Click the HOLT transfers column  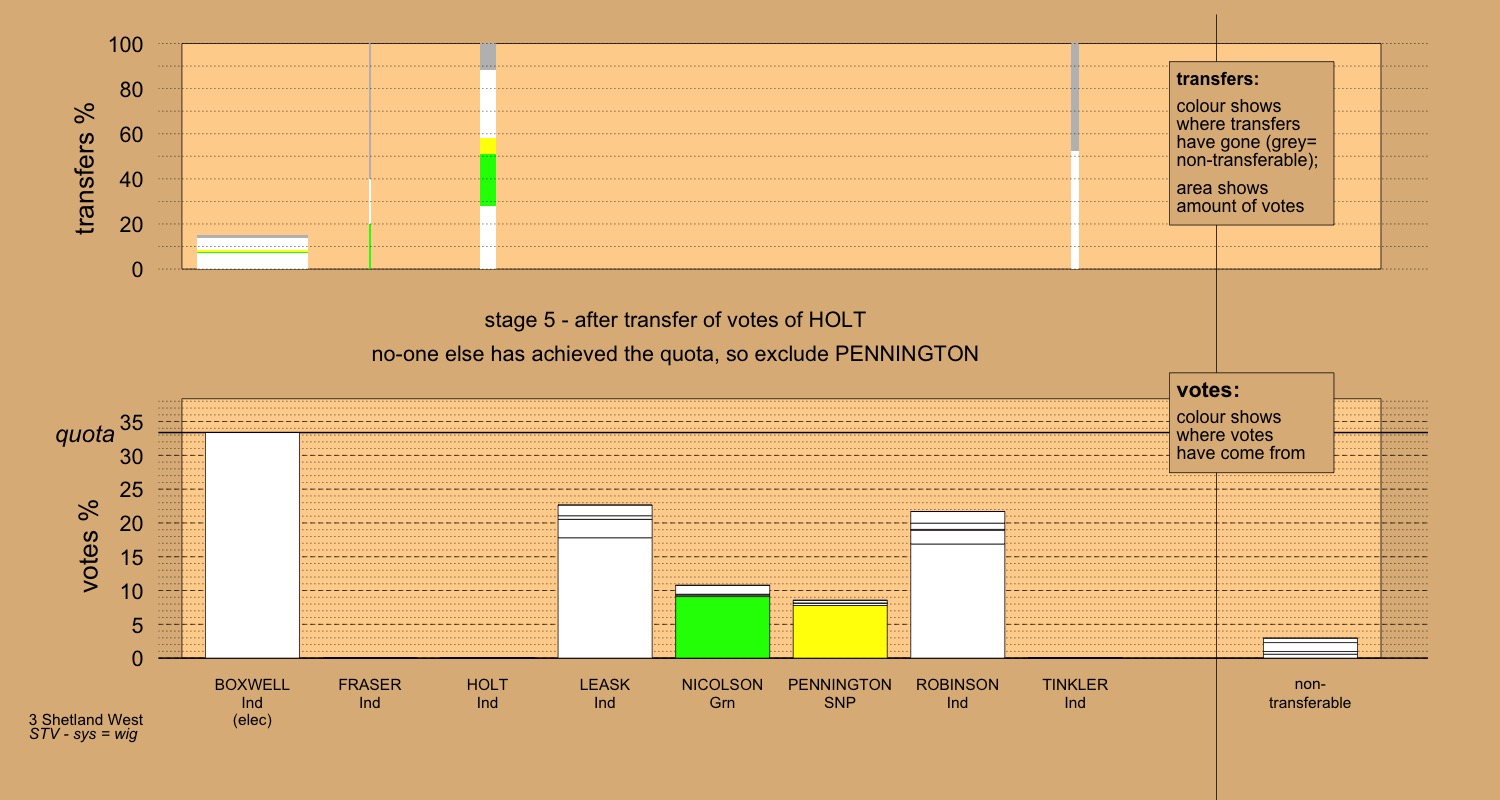488,156
